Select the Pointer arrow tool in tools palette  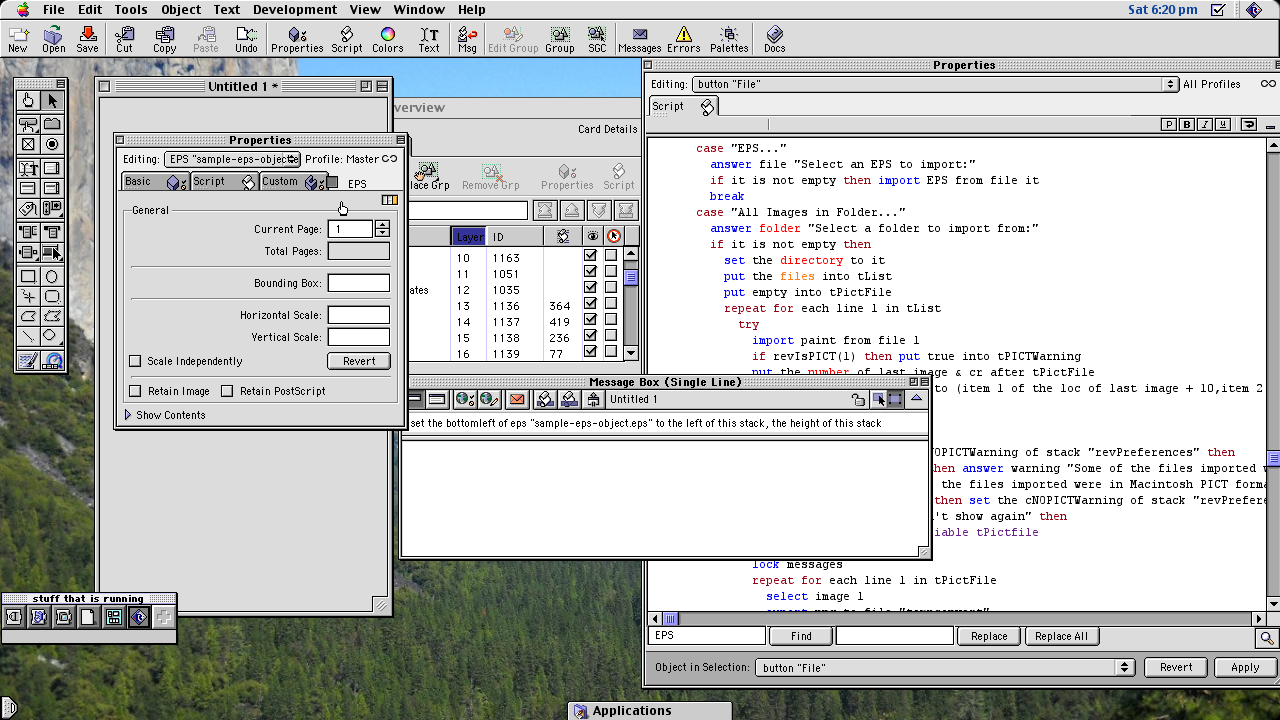52,100
